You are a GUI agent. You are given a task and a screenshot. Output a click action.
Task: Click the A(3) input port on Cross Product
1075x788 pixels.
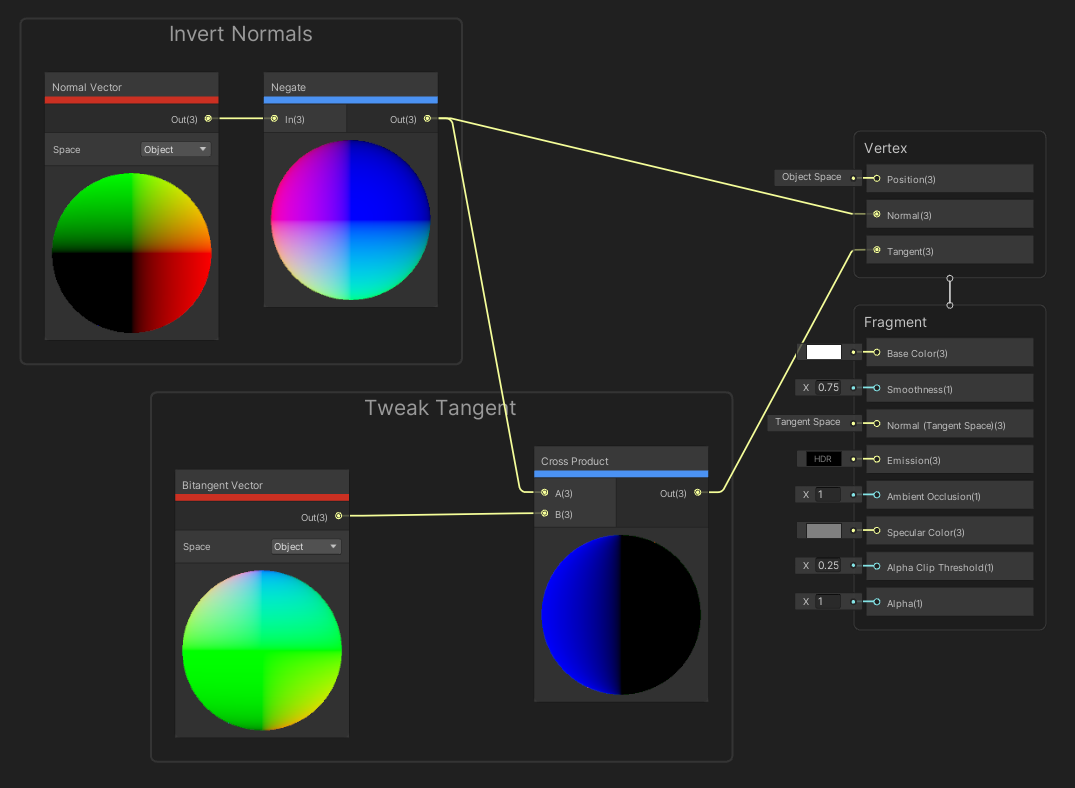[544, 493]
